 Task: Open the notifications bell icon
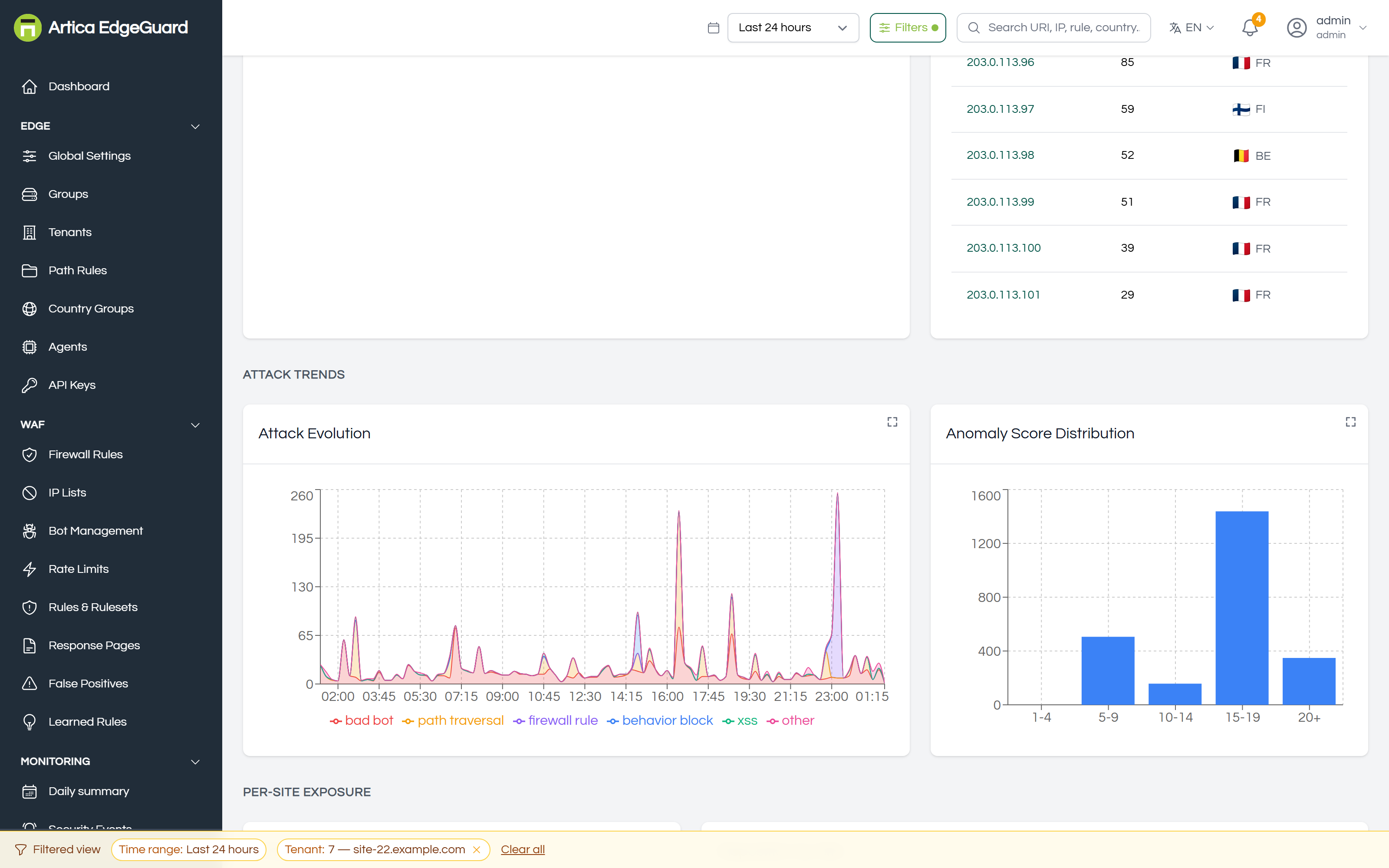point(1250,27)
